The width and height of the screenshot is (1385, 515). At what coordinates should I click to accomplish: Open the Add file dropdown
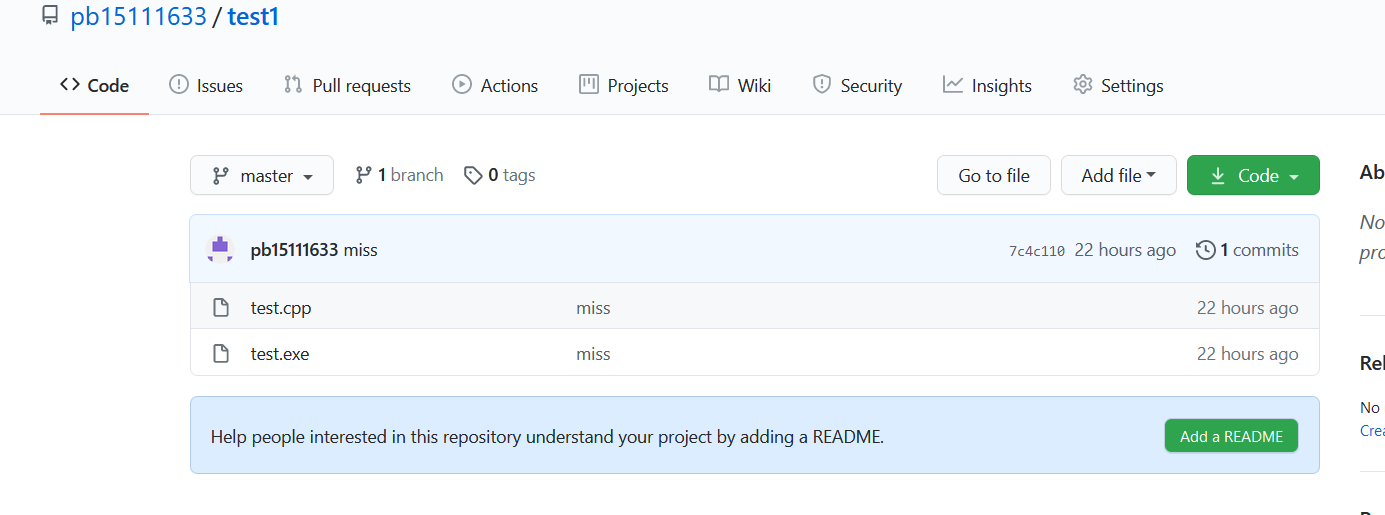coord(1118,176)
